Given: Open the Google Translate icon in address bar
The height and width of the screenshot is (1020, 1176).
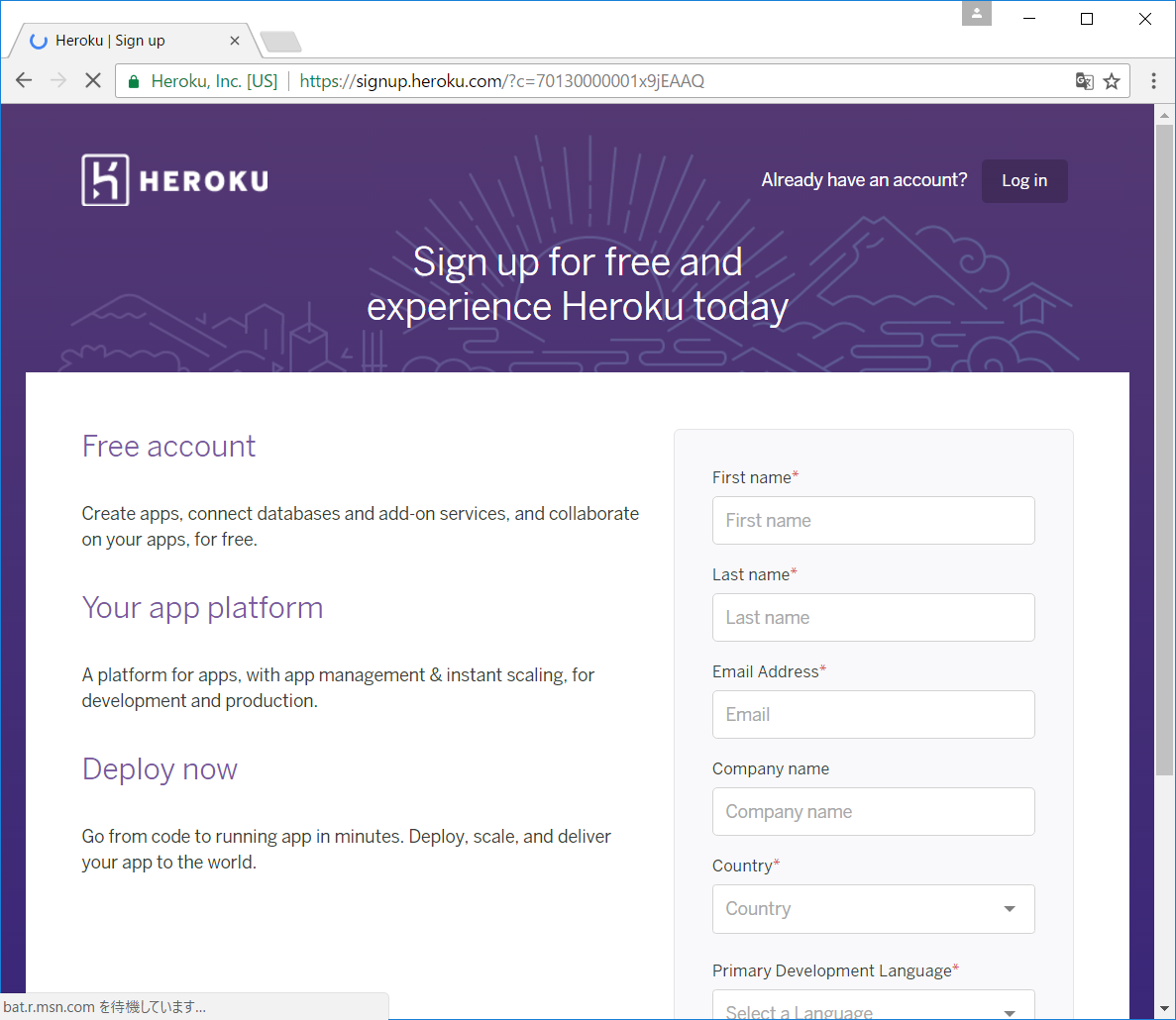Looking at the screenshot, I should coord(1084,81).
